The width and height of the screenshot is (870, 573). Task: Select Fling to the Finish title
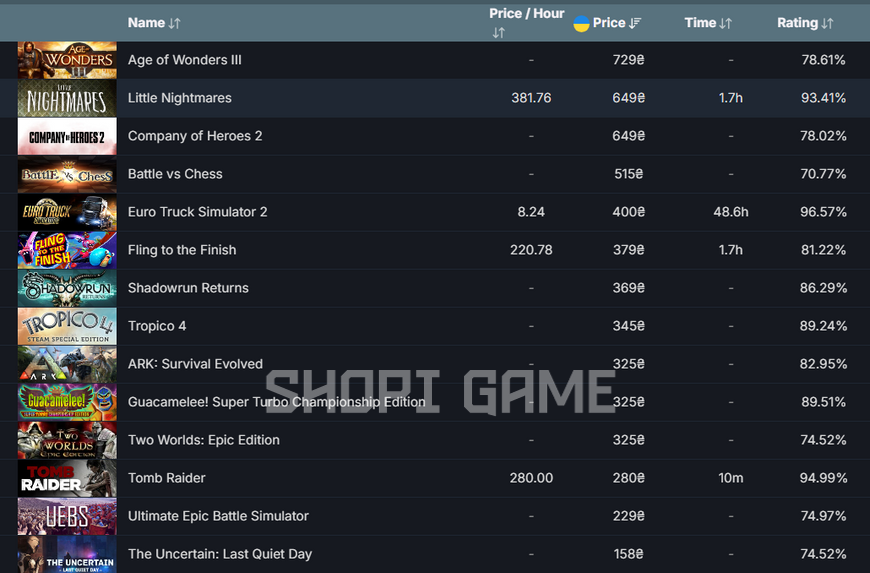coord(182,250)
